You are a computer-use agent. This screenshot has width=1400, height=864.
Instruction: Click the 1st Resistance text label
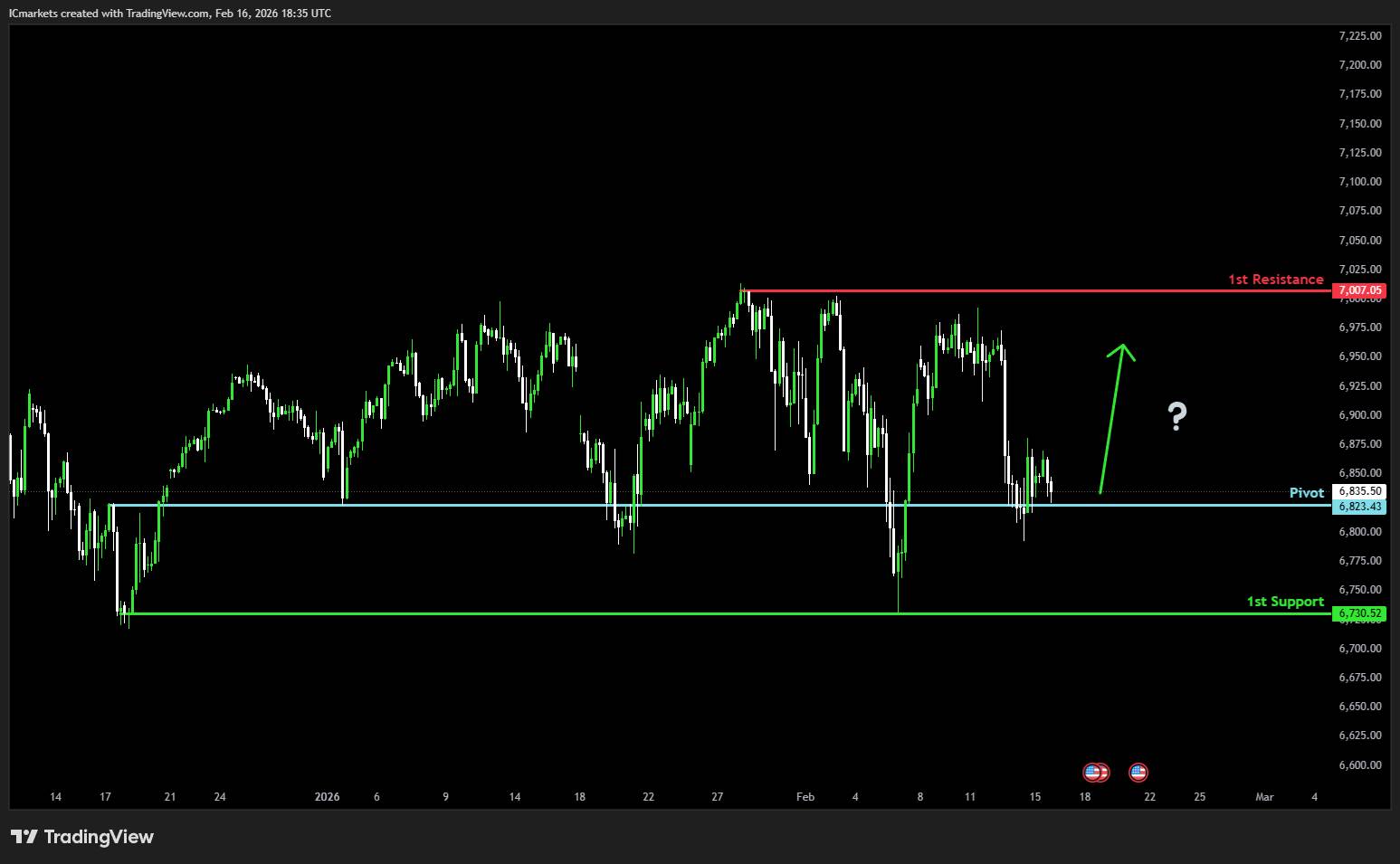tap(1275, 280)
